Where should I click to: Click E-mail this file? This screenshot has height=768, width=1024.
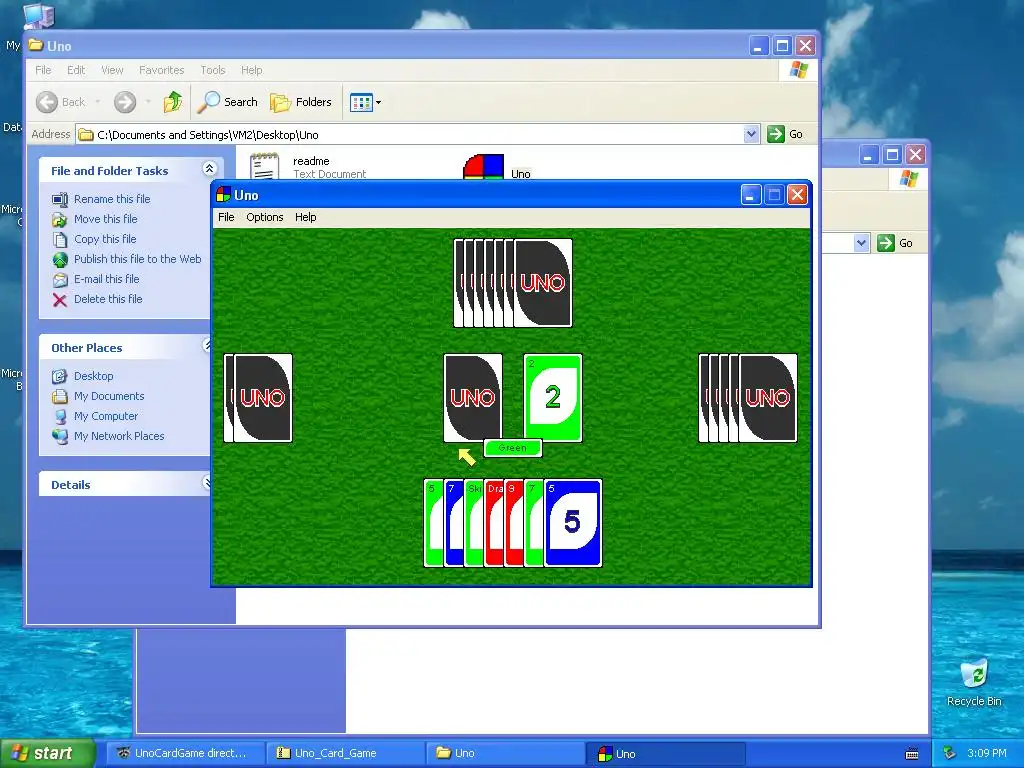(106, 279)
